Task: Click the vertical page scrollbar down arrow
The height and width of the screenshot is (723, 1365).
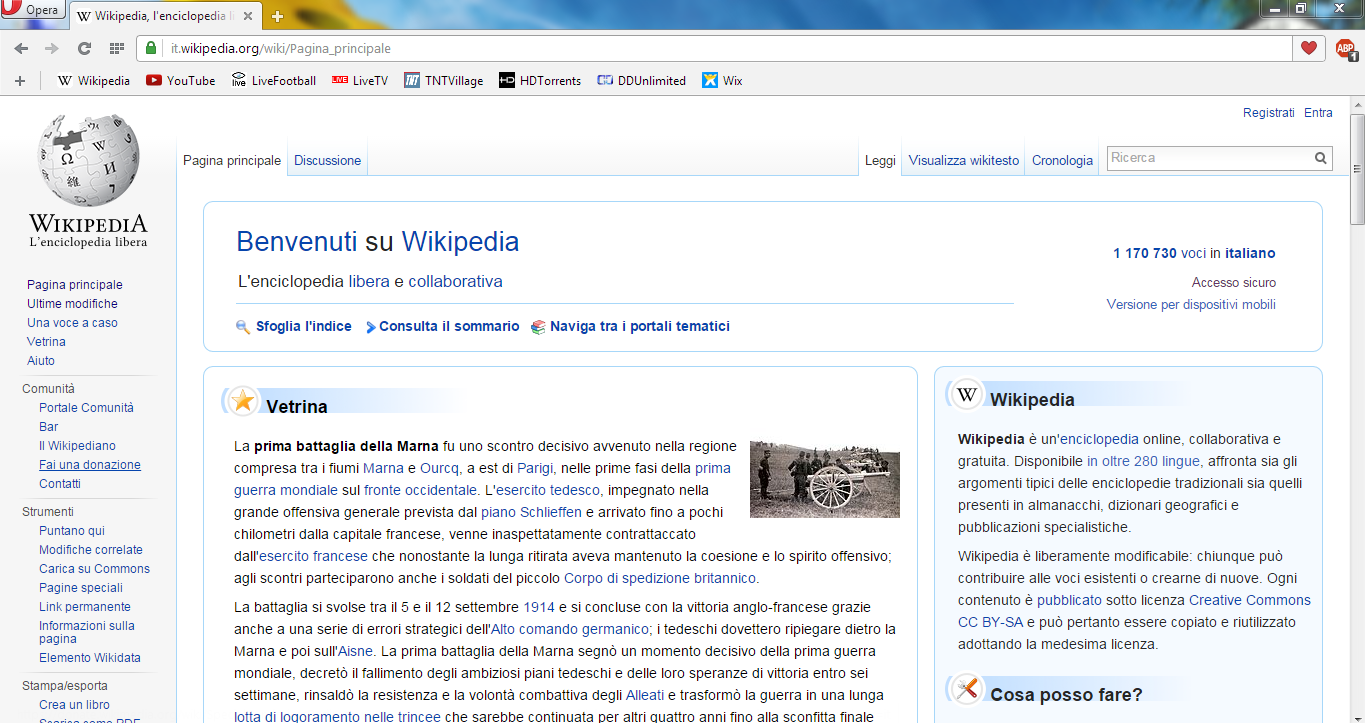Action: [x=1357, y=715]
